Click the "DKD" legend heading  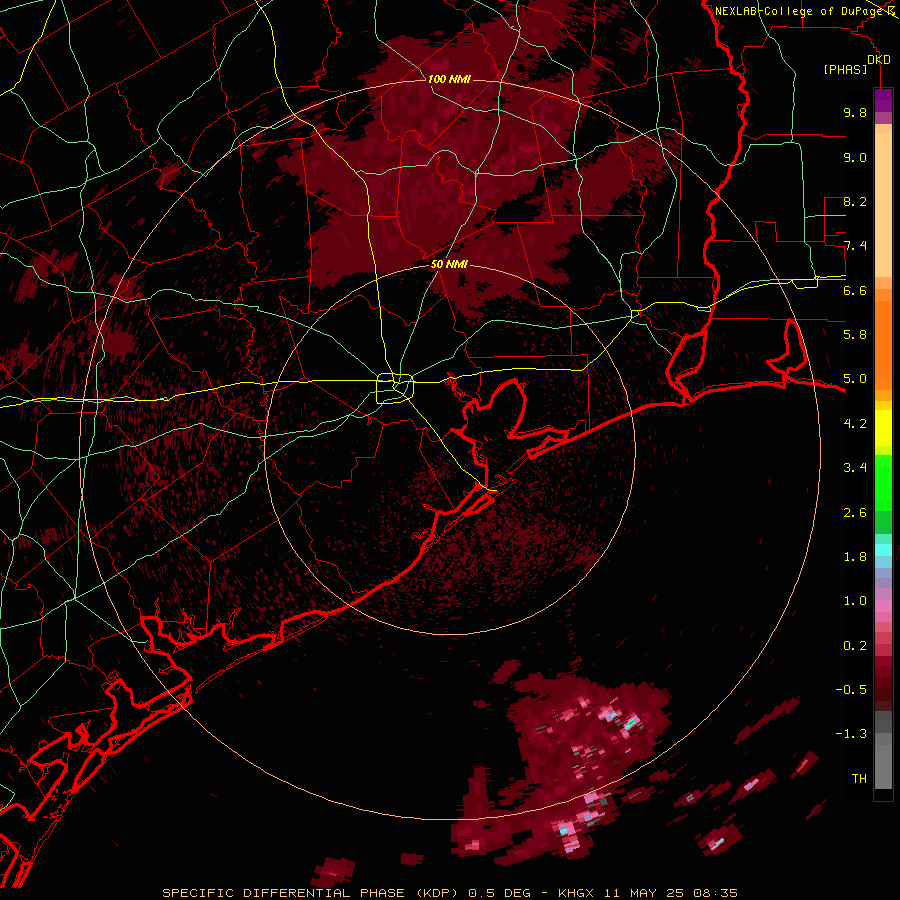point(879,60)
